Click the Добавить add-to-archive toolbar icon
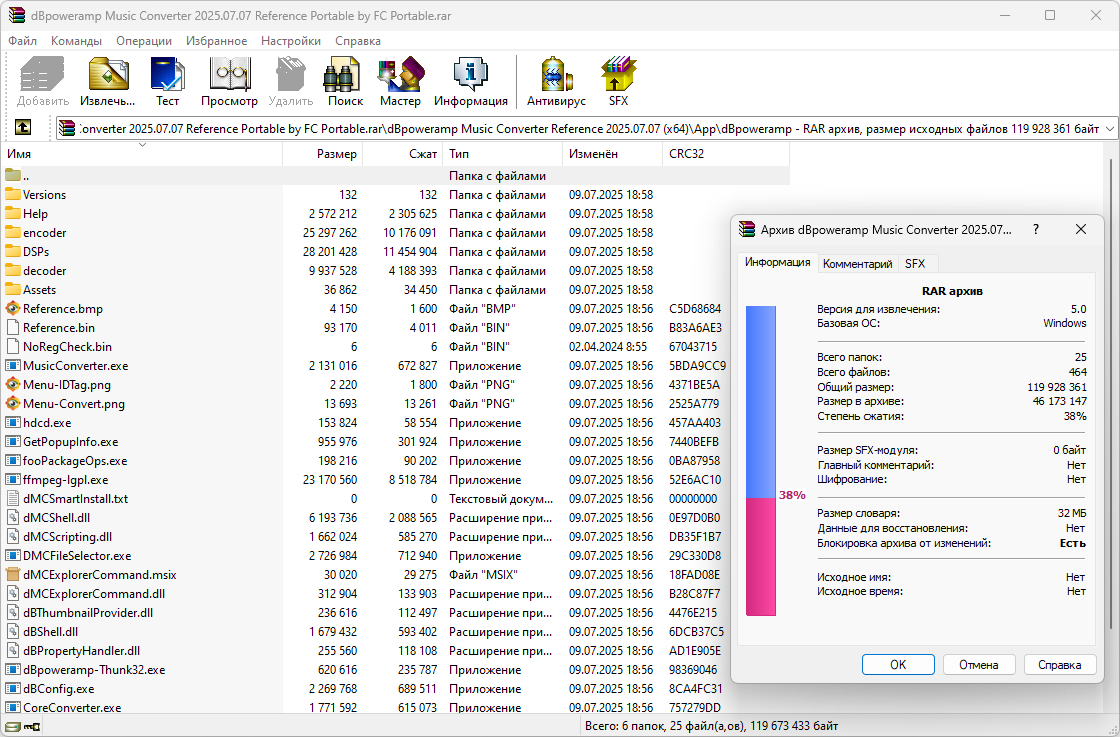The height and width of the screenshot is (737, 1120). (x=43, y=74)
